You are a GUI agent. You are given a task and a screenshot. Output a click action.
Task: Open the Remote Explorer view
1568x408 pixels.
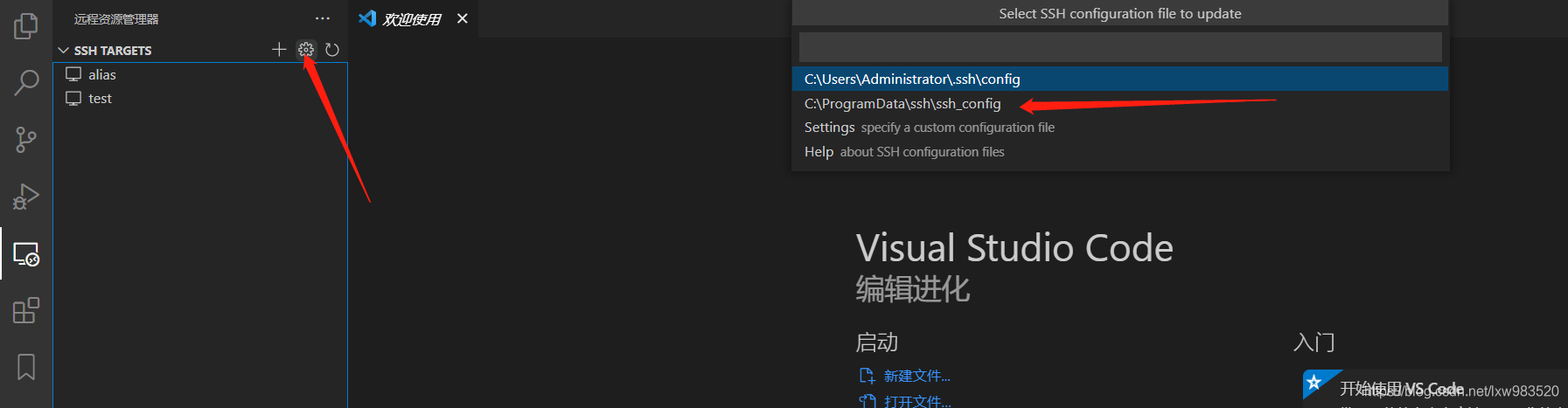(x=26, y=253)
